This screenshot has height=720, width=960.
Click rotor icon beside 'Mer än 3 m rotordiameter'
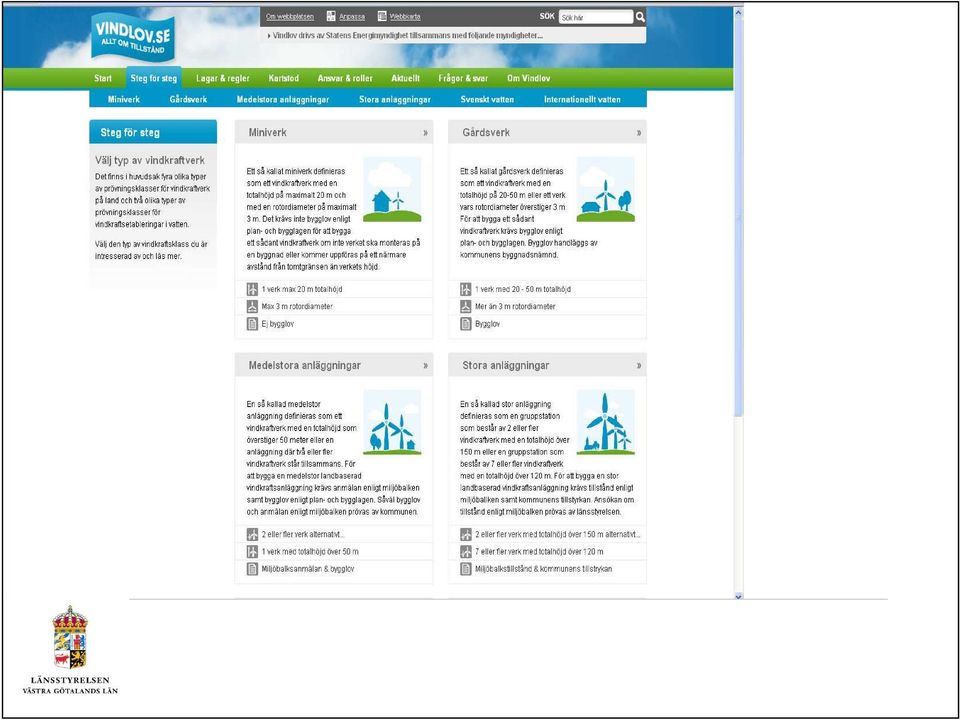[466, 306]
